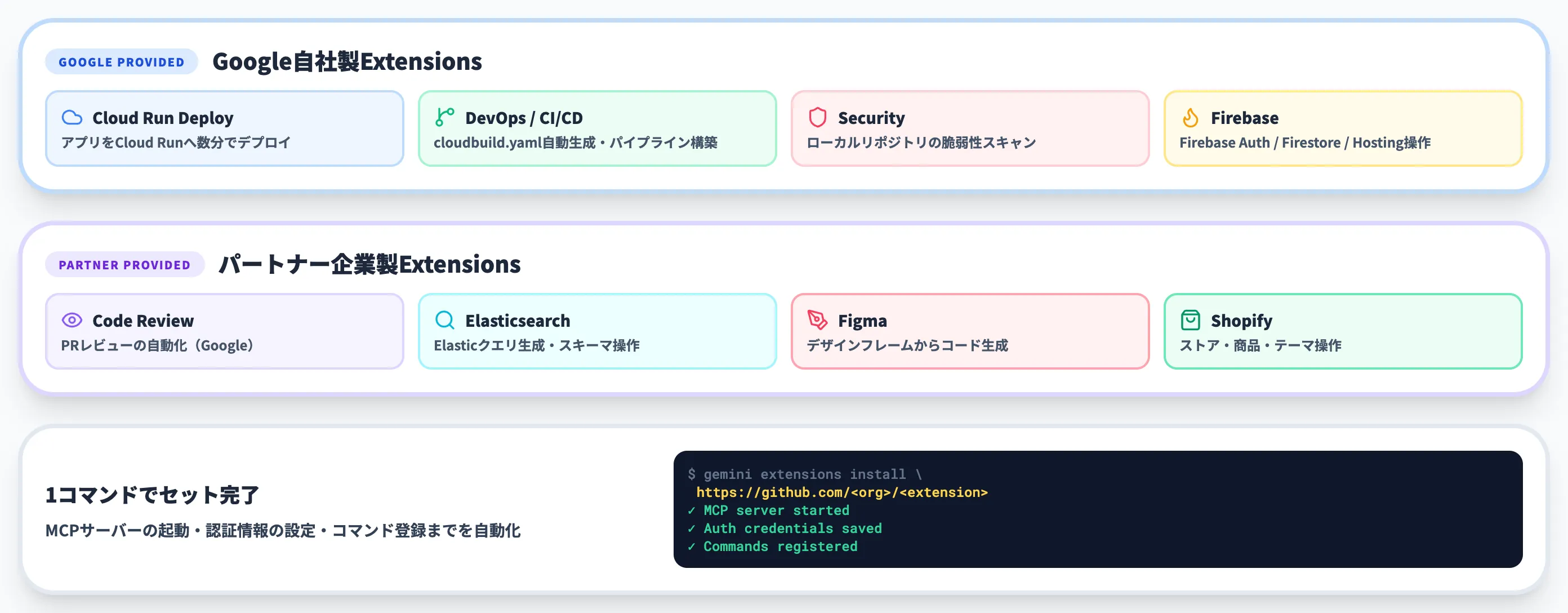Image resolution: width=1568 pixels, height=613 pixels.
Task: Click the gemini extensions install command line
Action: coord(805,474)
